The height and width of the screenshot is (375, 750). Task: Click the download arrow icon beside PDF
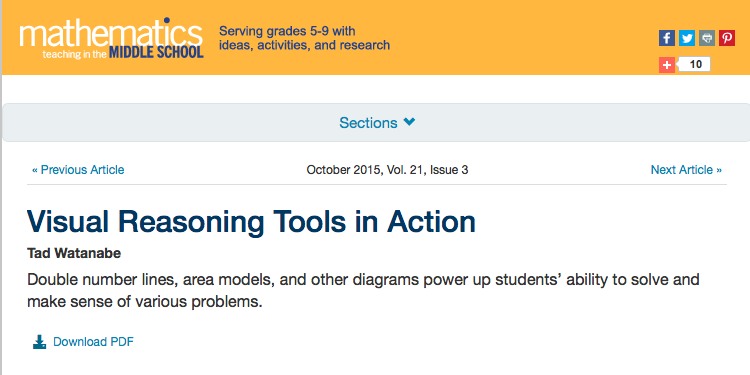pos(39,342)
